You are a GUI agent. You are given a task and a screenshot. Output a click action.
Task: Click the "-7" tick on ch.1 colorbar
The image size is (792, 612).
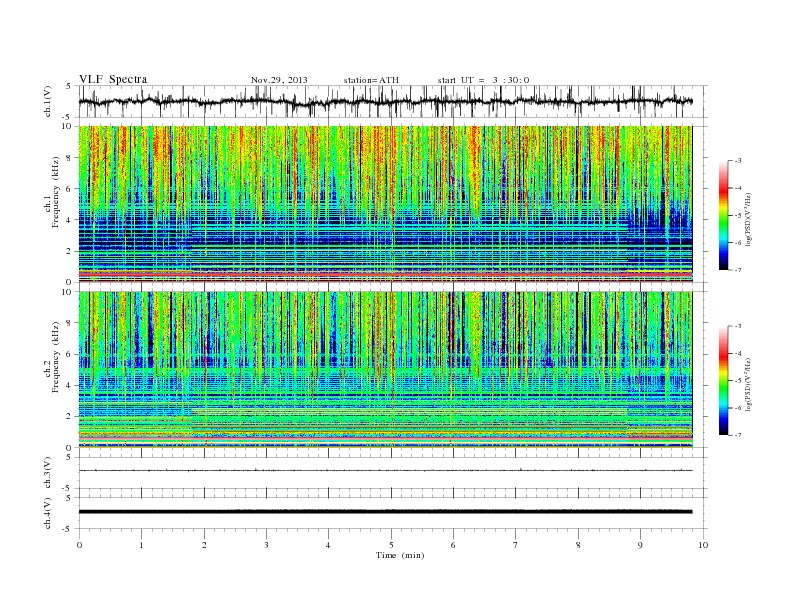[x=737, y=270]
